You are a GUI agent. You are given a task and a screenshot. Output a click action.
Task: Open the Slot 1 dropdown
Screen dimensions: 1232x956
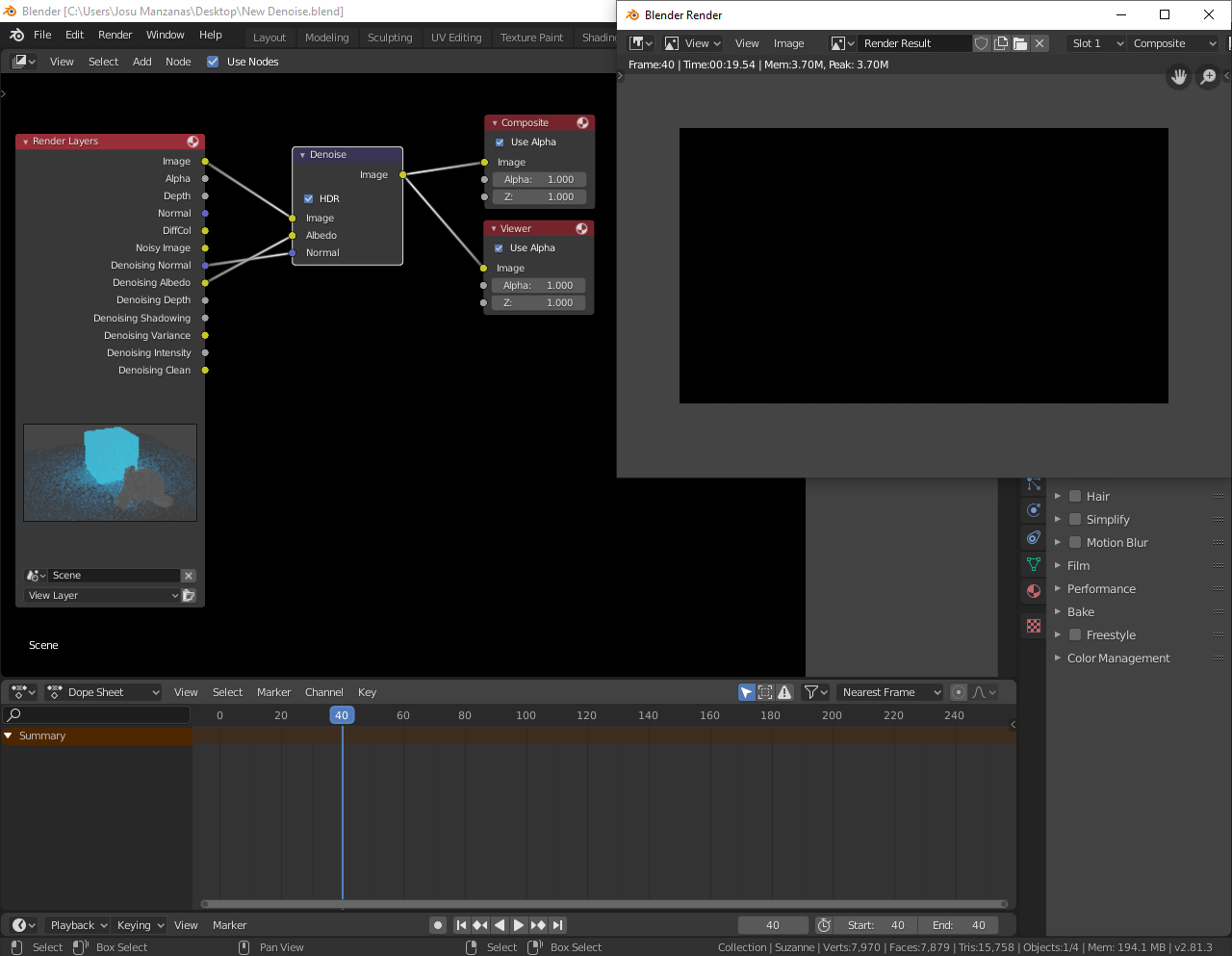(1097, 43)
